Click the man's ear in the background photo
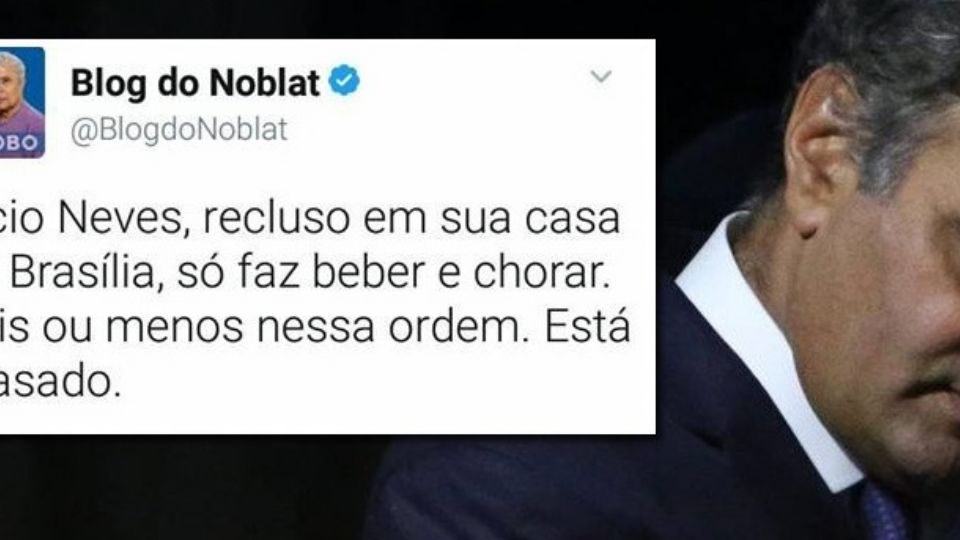The image size is (960, 540). click(x=818, y=149)
